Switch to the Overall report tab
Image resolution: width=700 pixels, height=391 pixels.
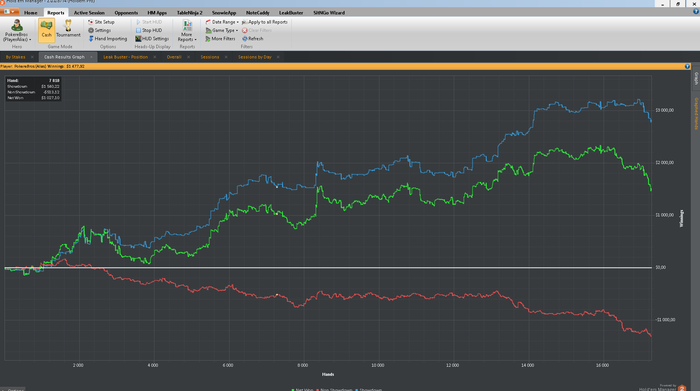tap(174, 57)
